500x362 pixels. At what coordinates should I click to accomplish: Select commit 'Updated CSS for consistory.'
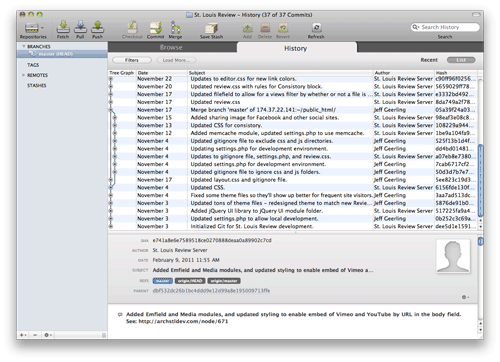coord(293,125)
